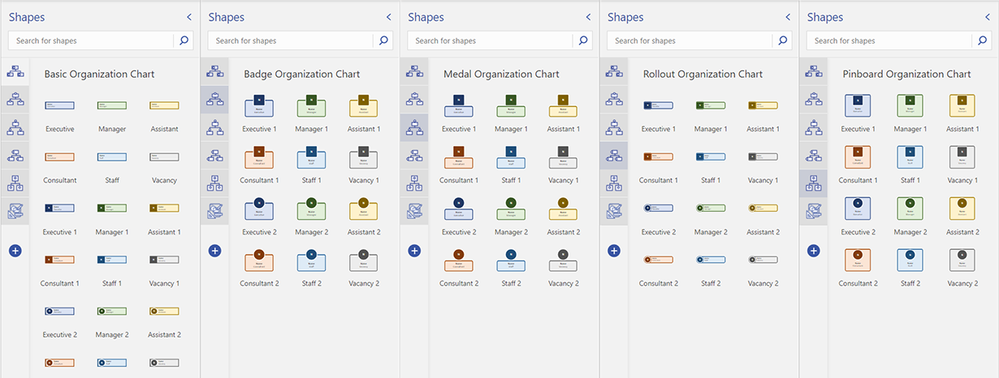
Task: Pick Assistant 2 shape in Rollout Organization Chart
Action: (x=763, y=208)
